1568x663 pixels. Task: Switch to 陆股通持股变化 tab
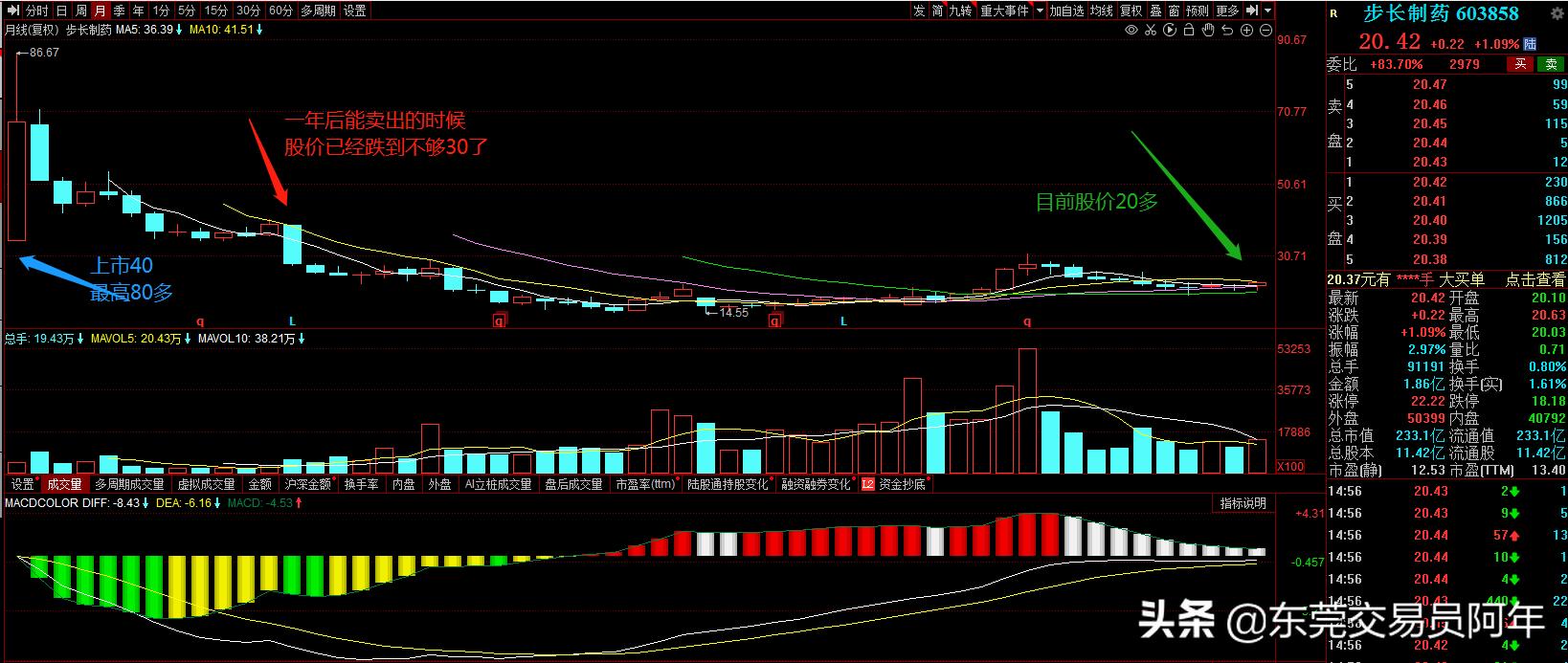[728, 484]
